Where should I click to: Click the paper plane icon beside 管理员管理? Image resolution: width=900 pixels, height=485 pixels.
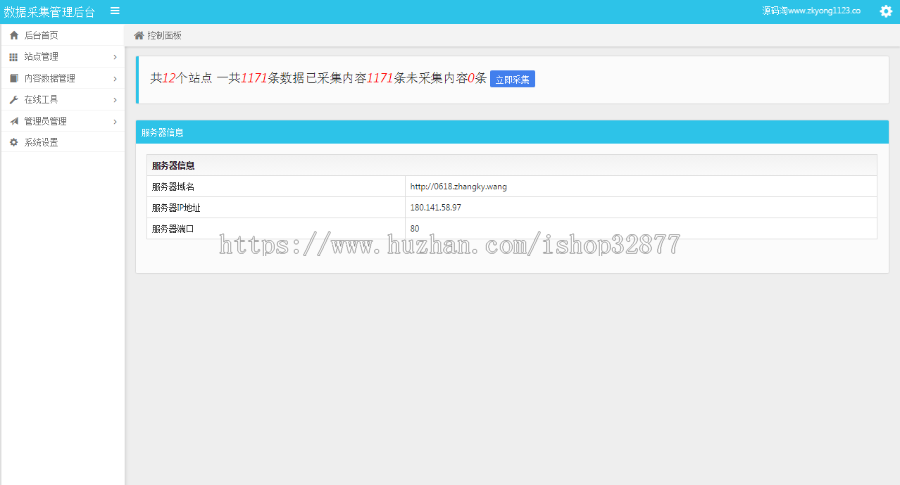tap(14, 121)
